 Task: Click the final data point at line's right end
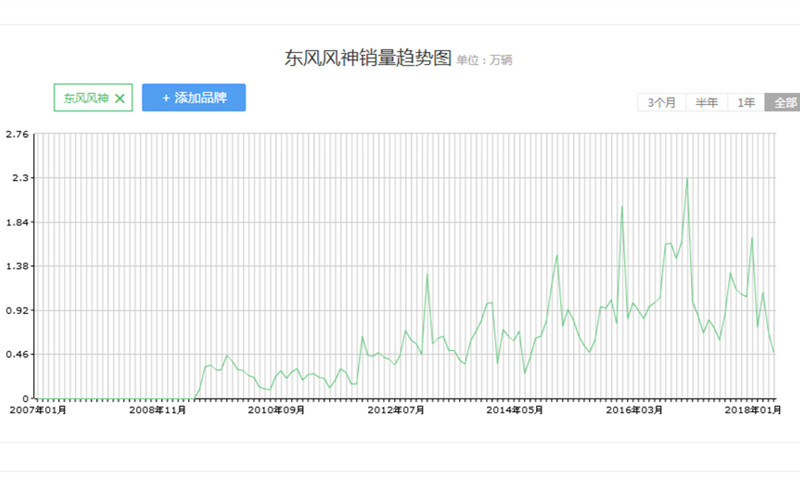(x=774, y=352)
